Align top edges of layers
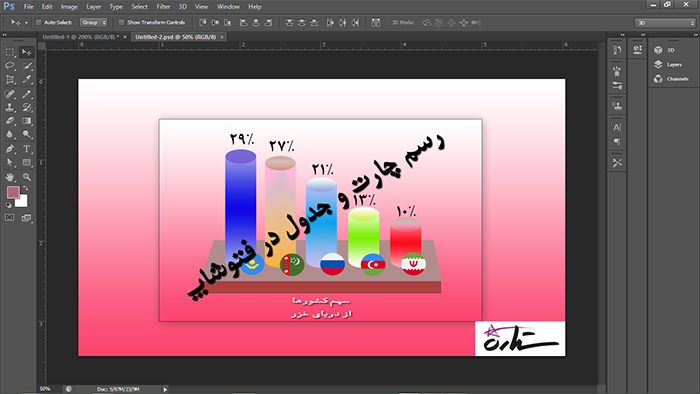 pos(203,22)
